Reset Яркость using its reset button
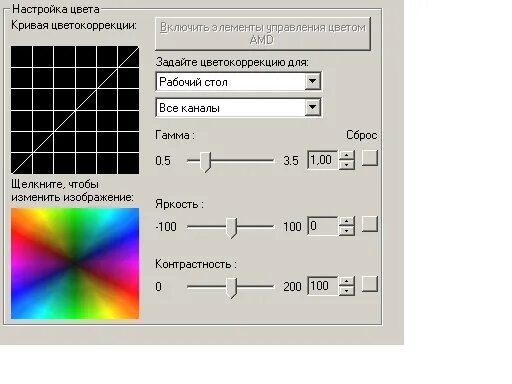Image resolution: width=512 pixels, height=384 pixels. pyautogui.click(x=370, y=224)
